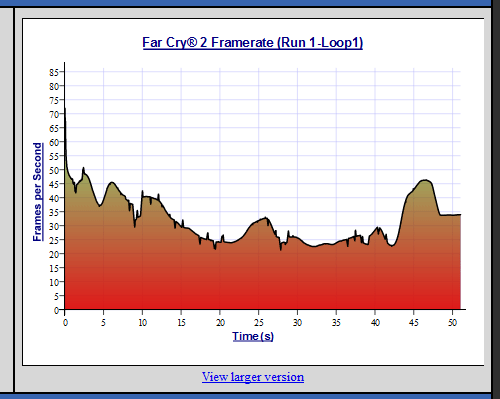500x399 pixels.
Task: Click the '0' tick label on the time axis
Action: (65, 322)
